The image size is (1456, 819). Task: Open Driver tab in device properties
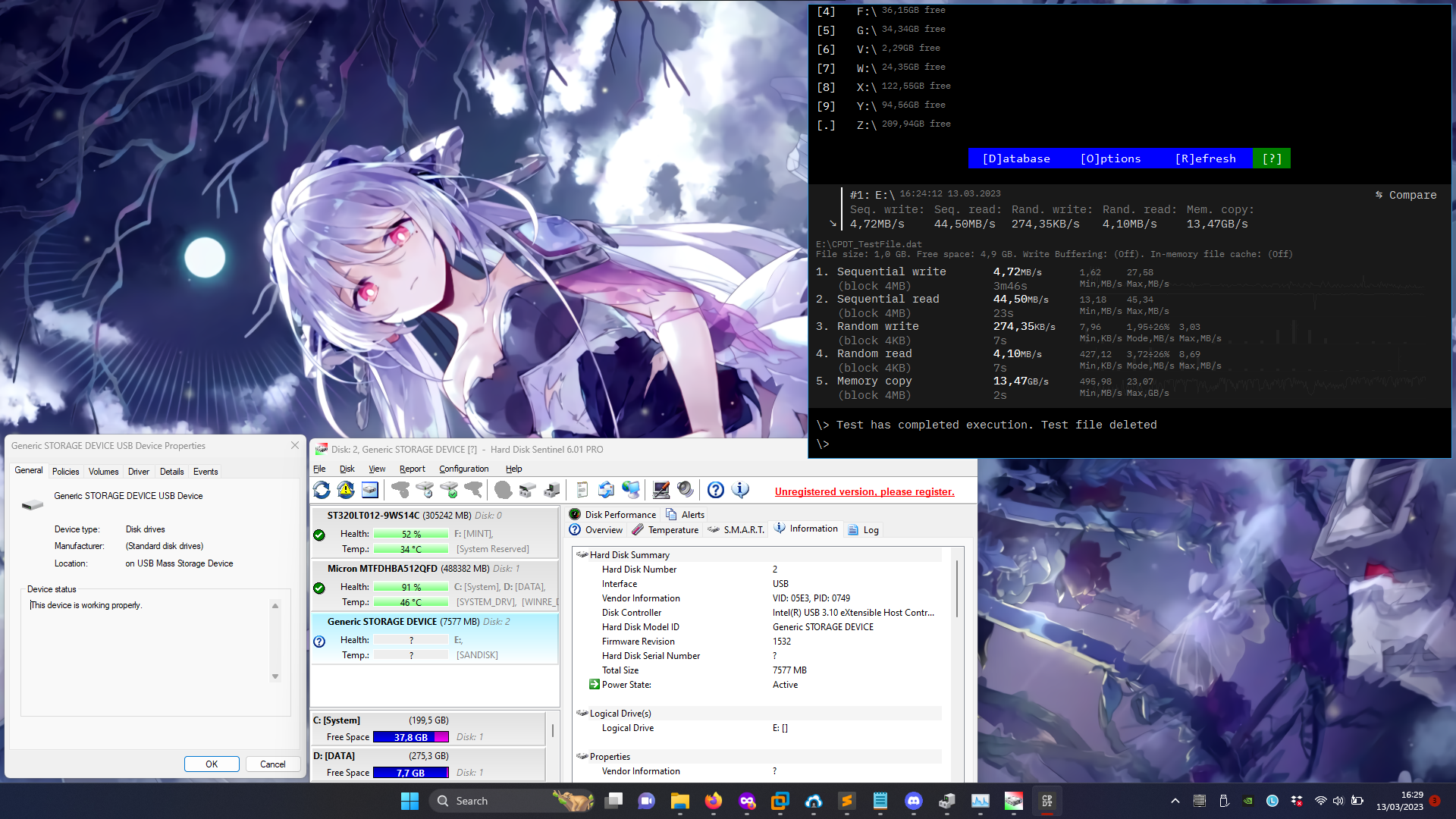[139, 471]
